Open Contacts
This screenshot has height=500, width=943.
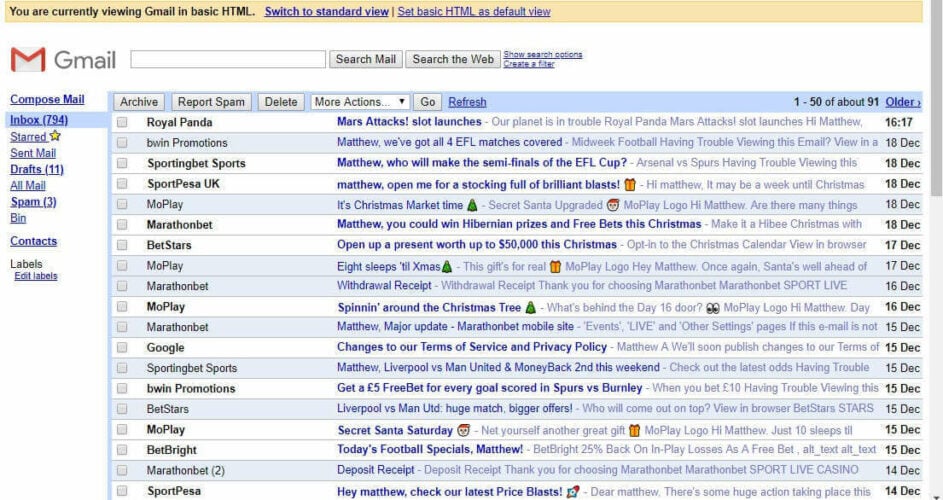(34, 241)
